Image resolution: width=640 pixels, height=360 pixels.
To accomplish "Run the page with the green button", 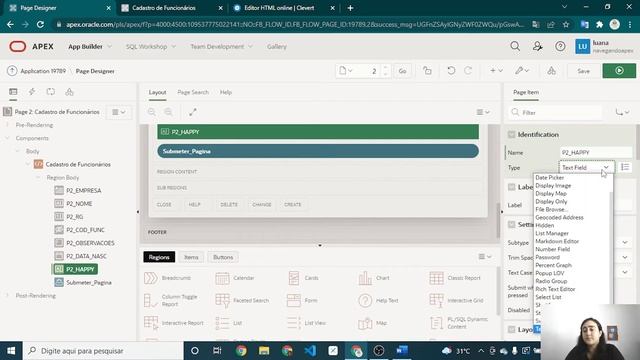I will (619, 71).
